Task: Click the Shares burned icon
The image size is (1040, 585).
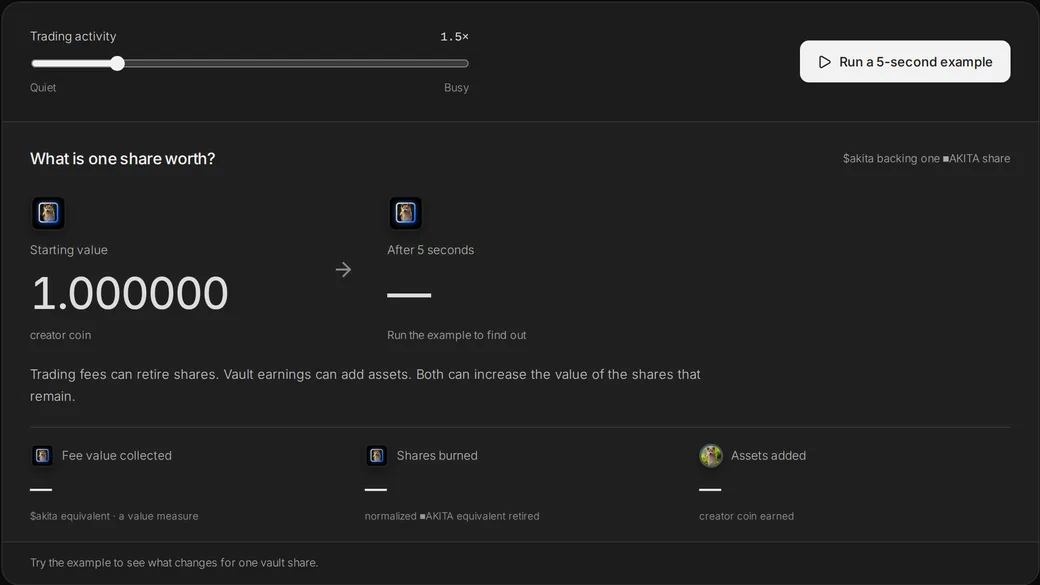Action: pyautogui.click(x=376, y=456)
